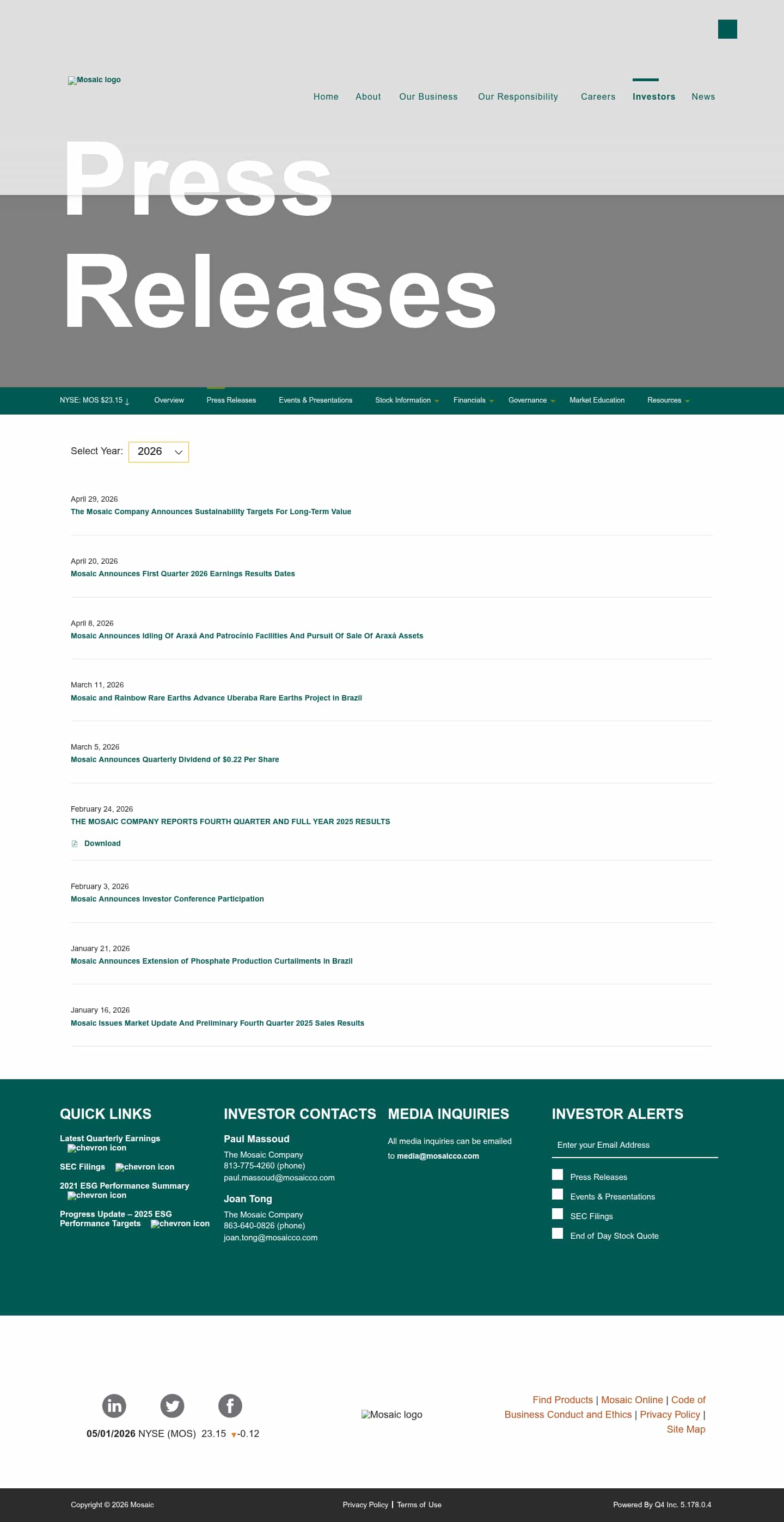Click Powered By Q4 Inc. text
Screen dimensions: 784x1522
pyautogui.click(x=662, y=1505)
